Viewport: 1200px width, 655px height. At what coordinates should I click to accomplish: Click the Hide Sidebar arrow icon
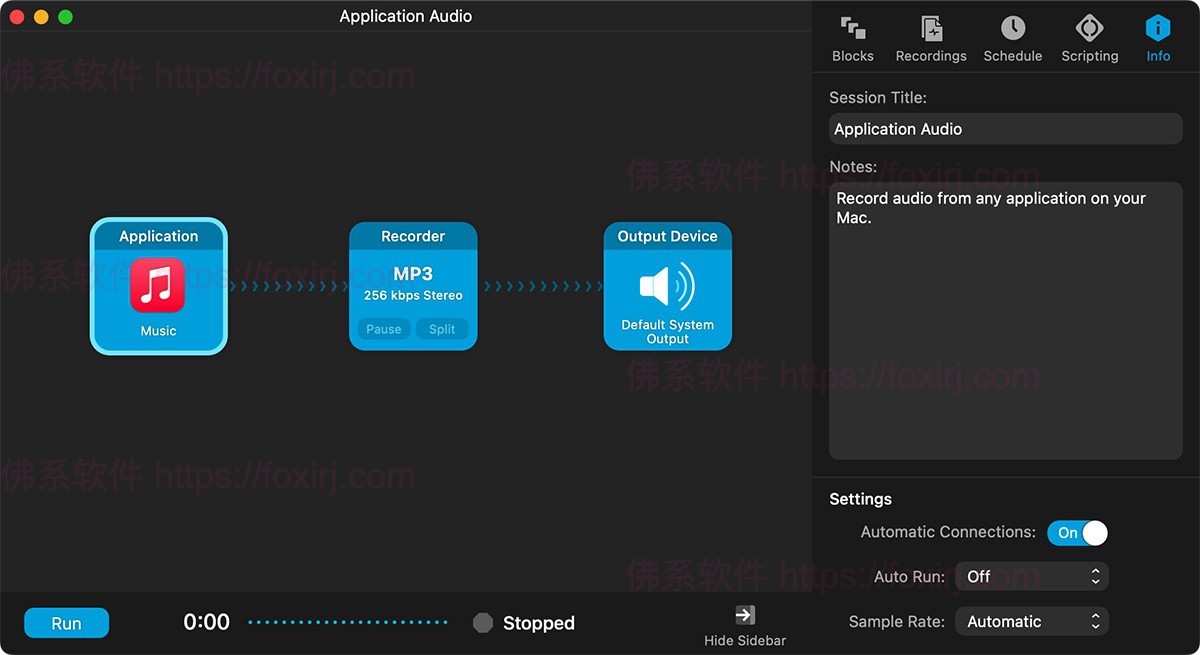click(743, 614)
